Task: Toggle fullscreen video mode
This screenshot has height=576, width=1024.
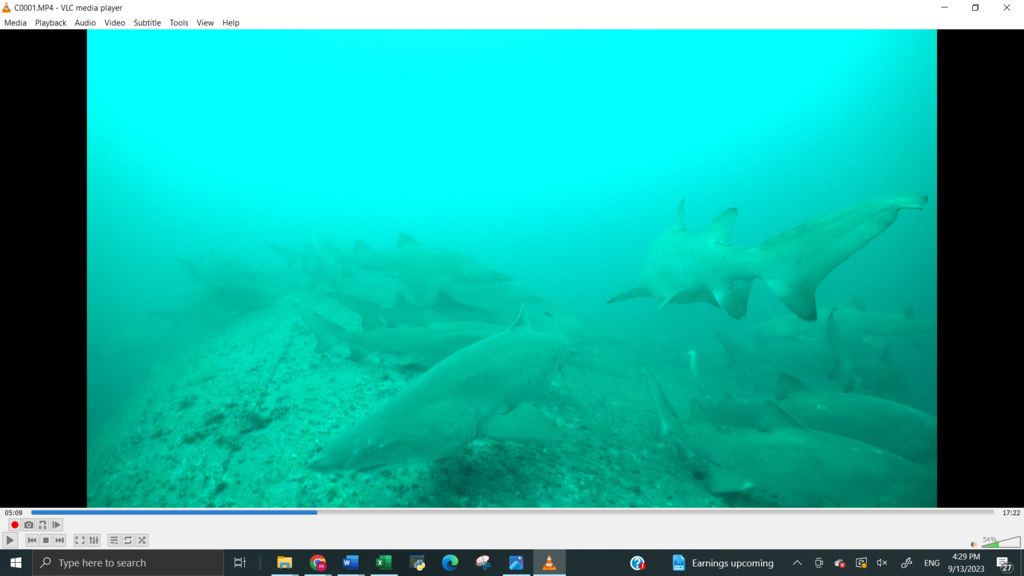Action: [x=80, y=540]
